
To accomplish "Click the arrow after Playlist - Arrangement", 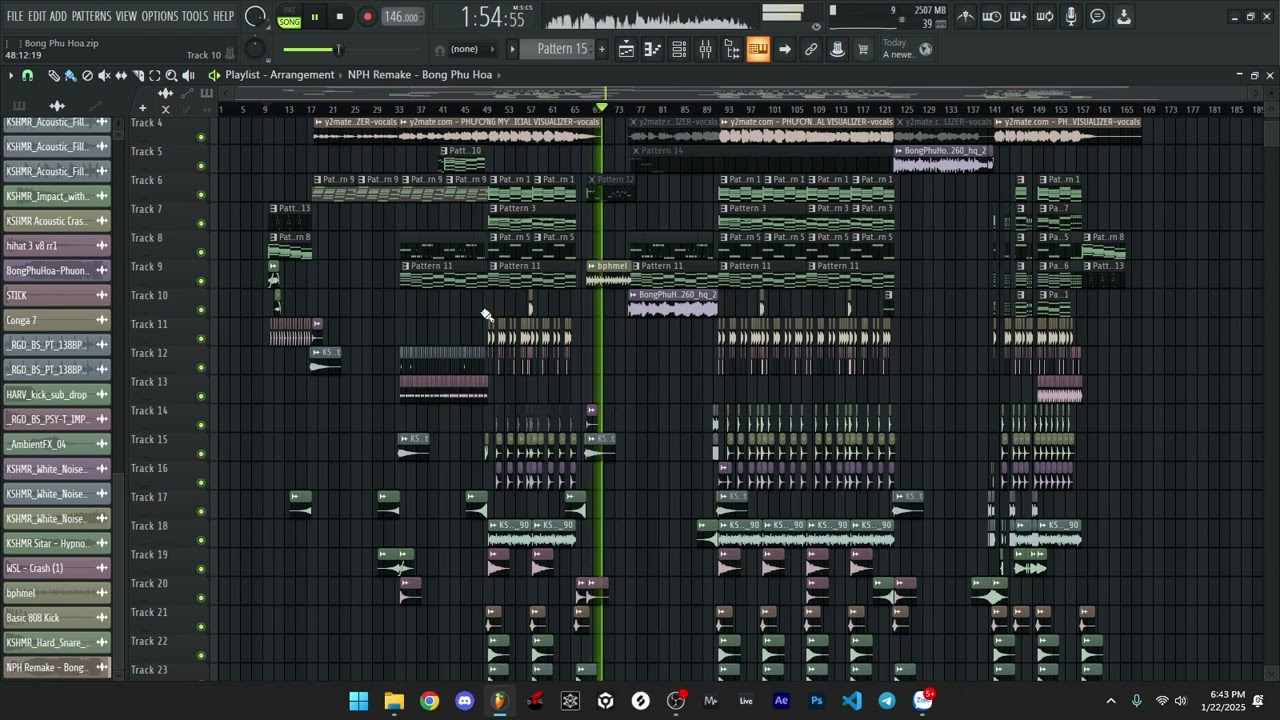I will click(341, 75).
